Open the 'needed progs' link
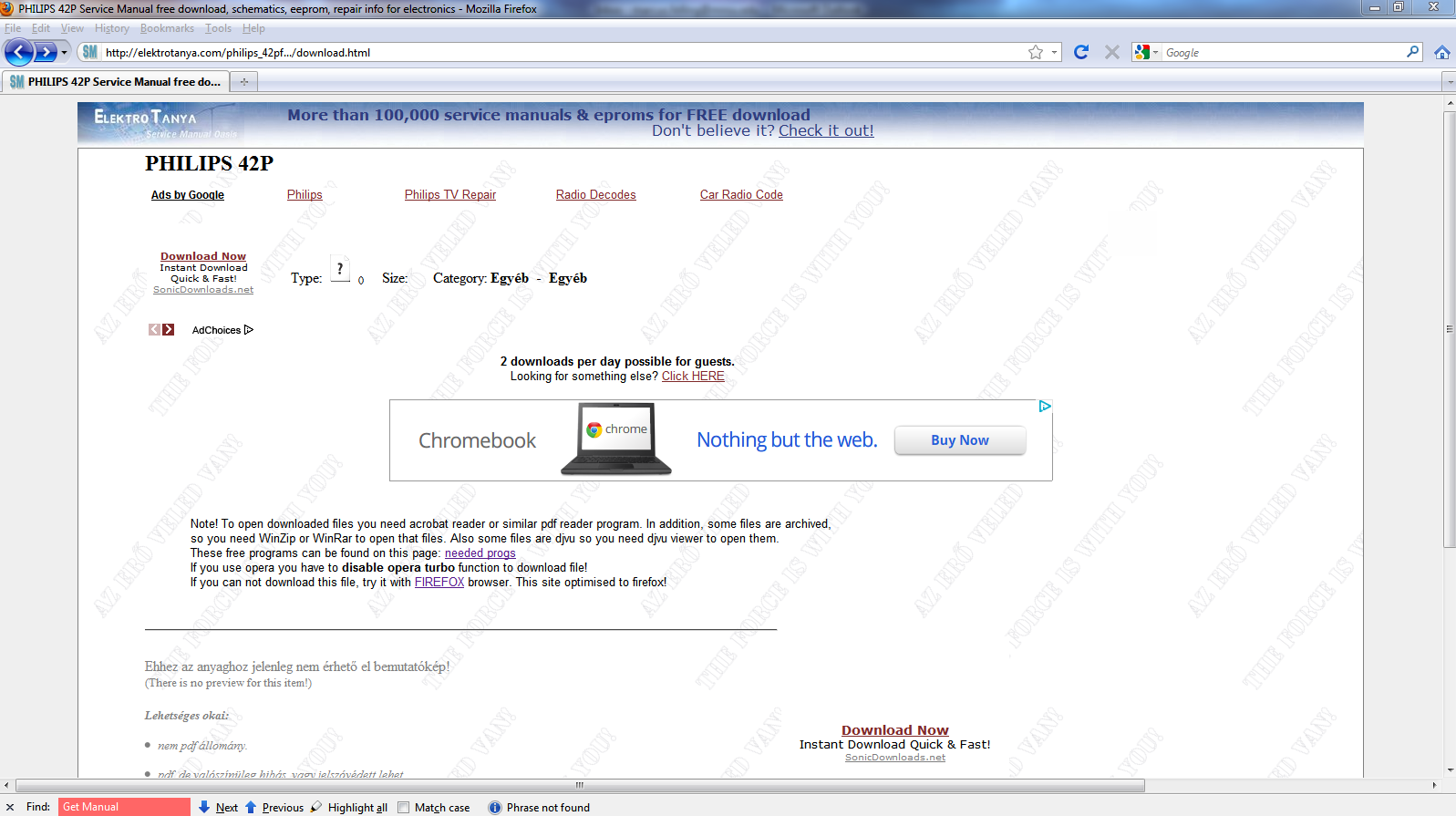Viewport: 1456px width, 816px height. [x=480, y=553]
